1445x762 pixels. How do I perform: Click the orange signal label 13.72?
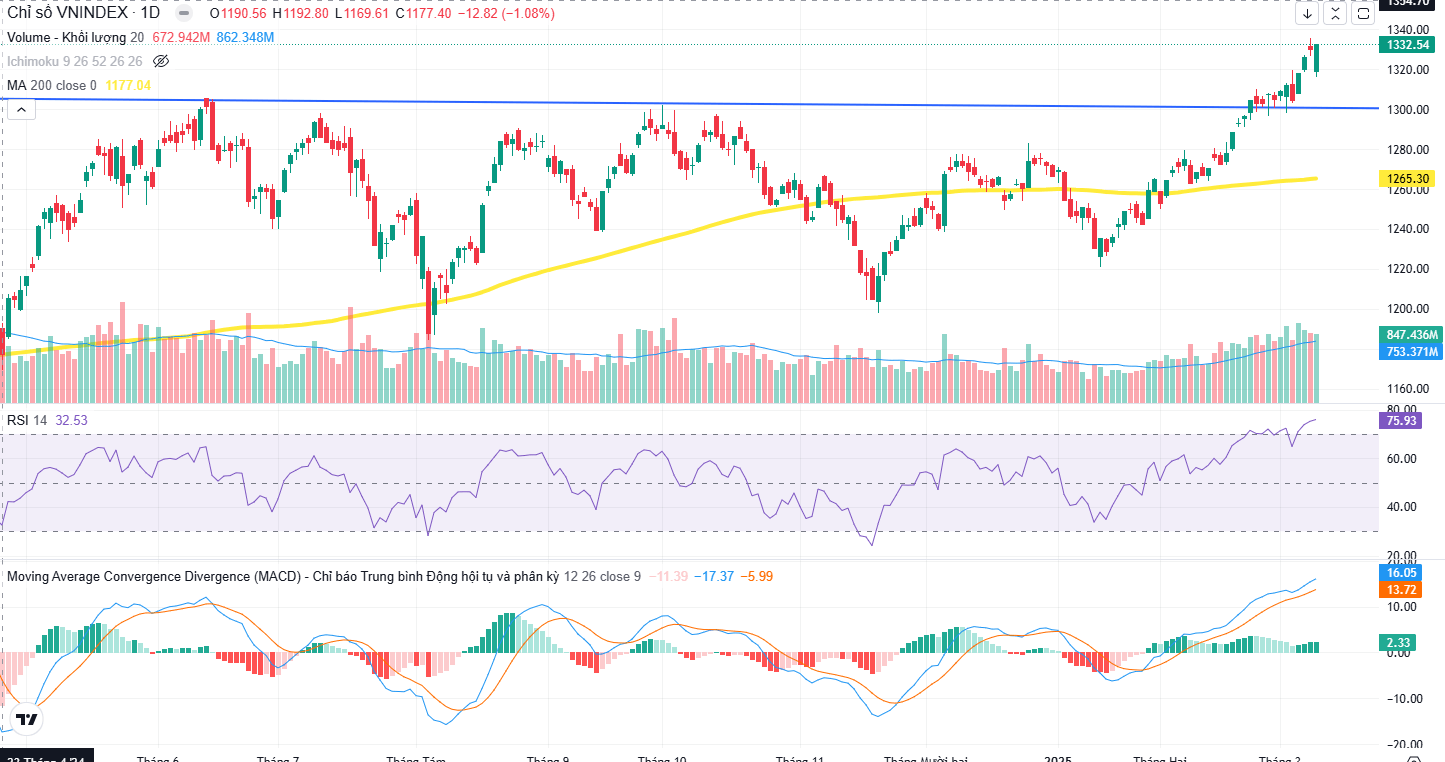click(x=1399, y=590)
